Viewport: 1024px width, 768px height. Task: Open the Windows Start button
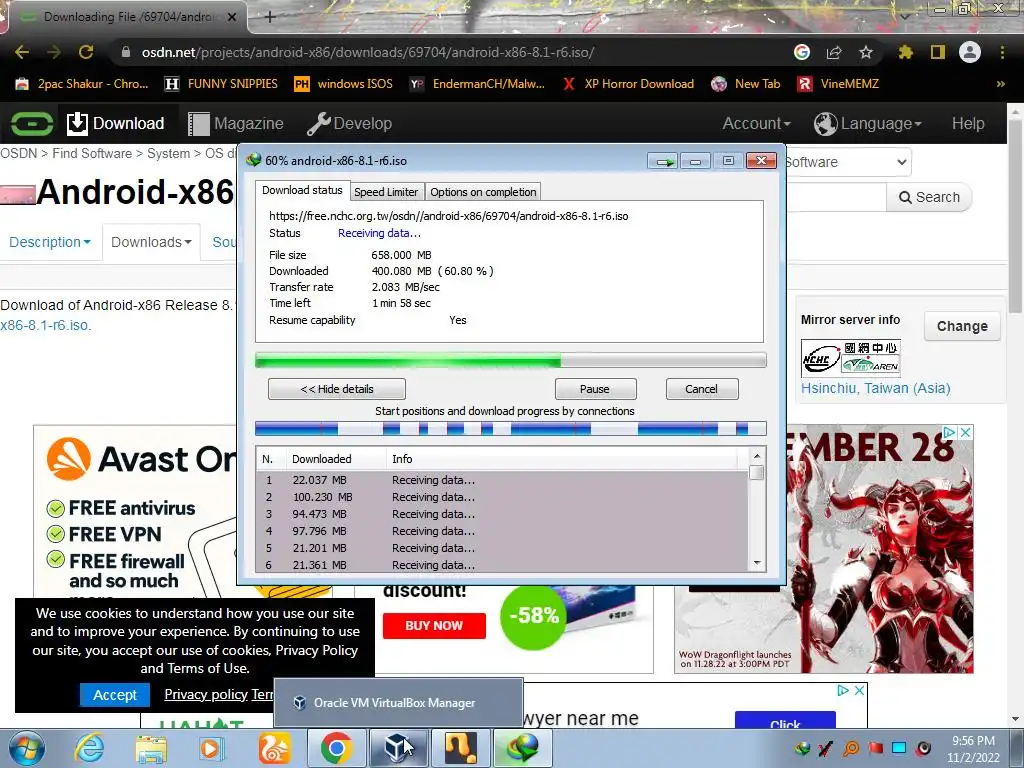click(26, 748)
